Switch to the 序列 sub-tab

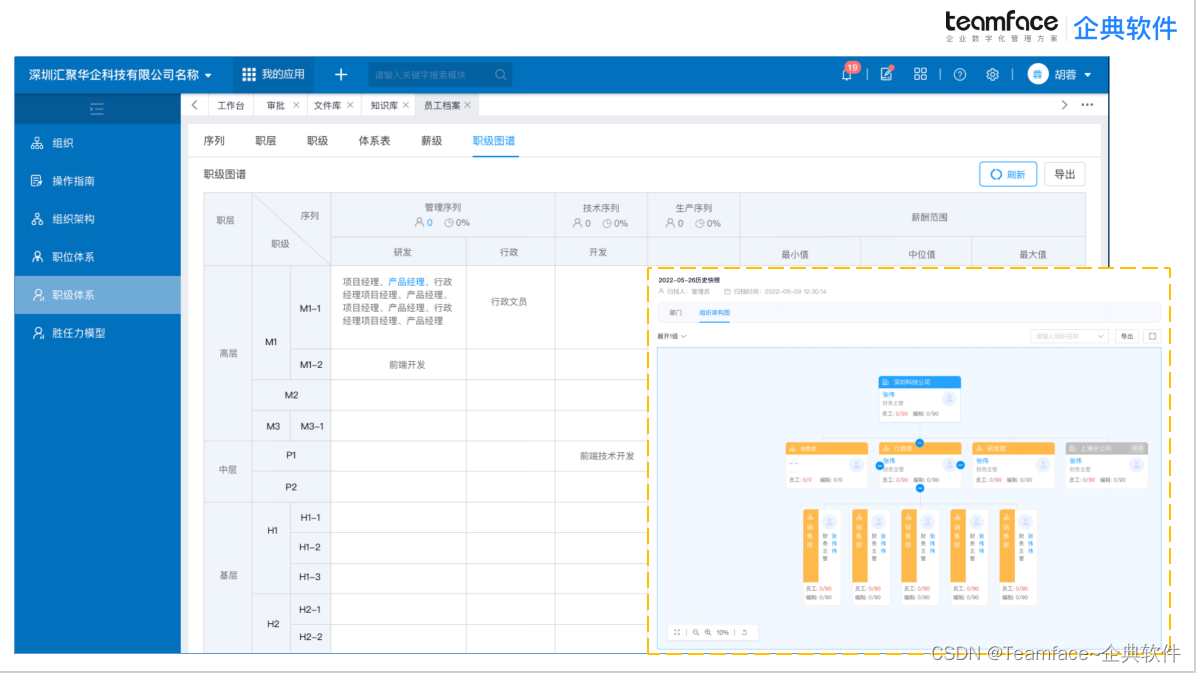214,141
